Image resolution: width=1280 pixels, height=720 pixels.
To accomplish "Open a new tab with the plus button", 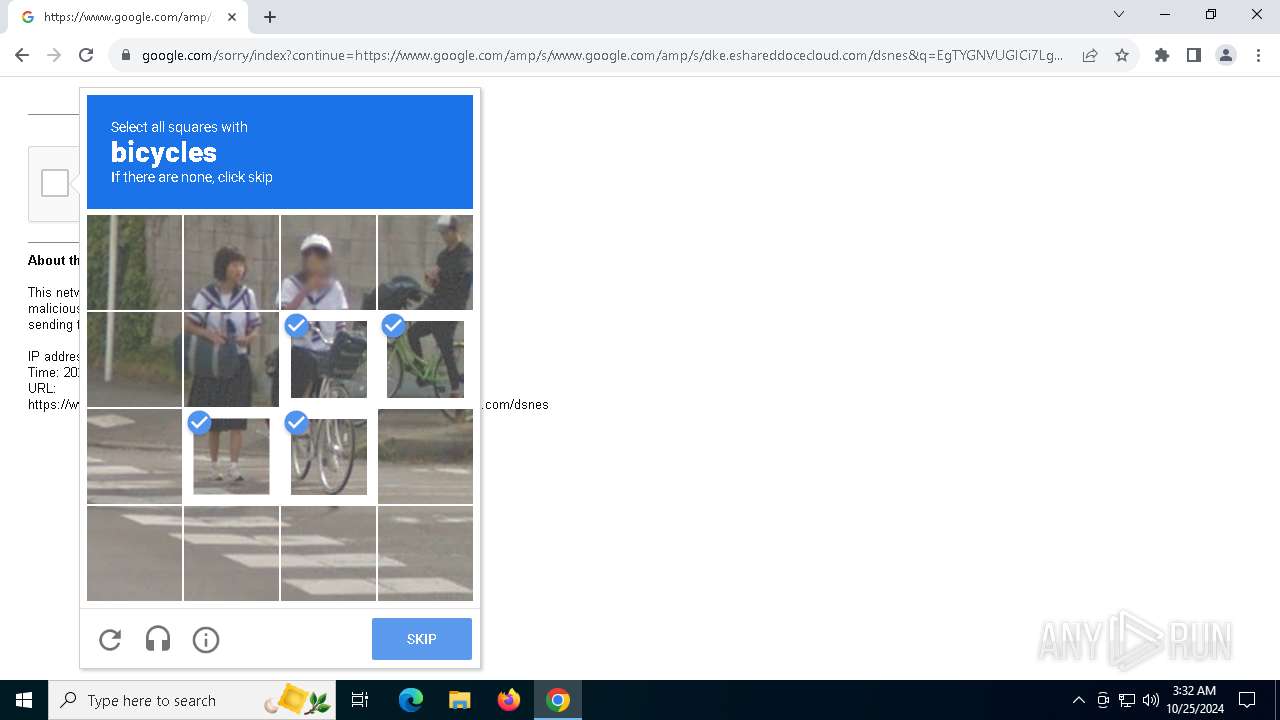I will coord(270,17).
